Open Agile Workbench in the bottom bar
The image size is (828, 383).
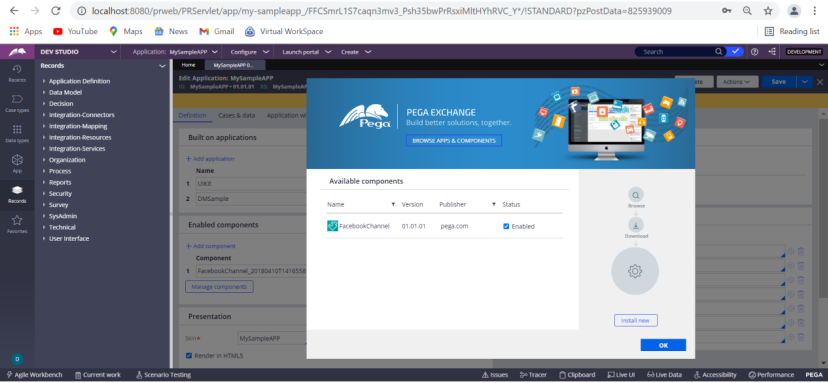pyautogui.click(x=34, y=375)
